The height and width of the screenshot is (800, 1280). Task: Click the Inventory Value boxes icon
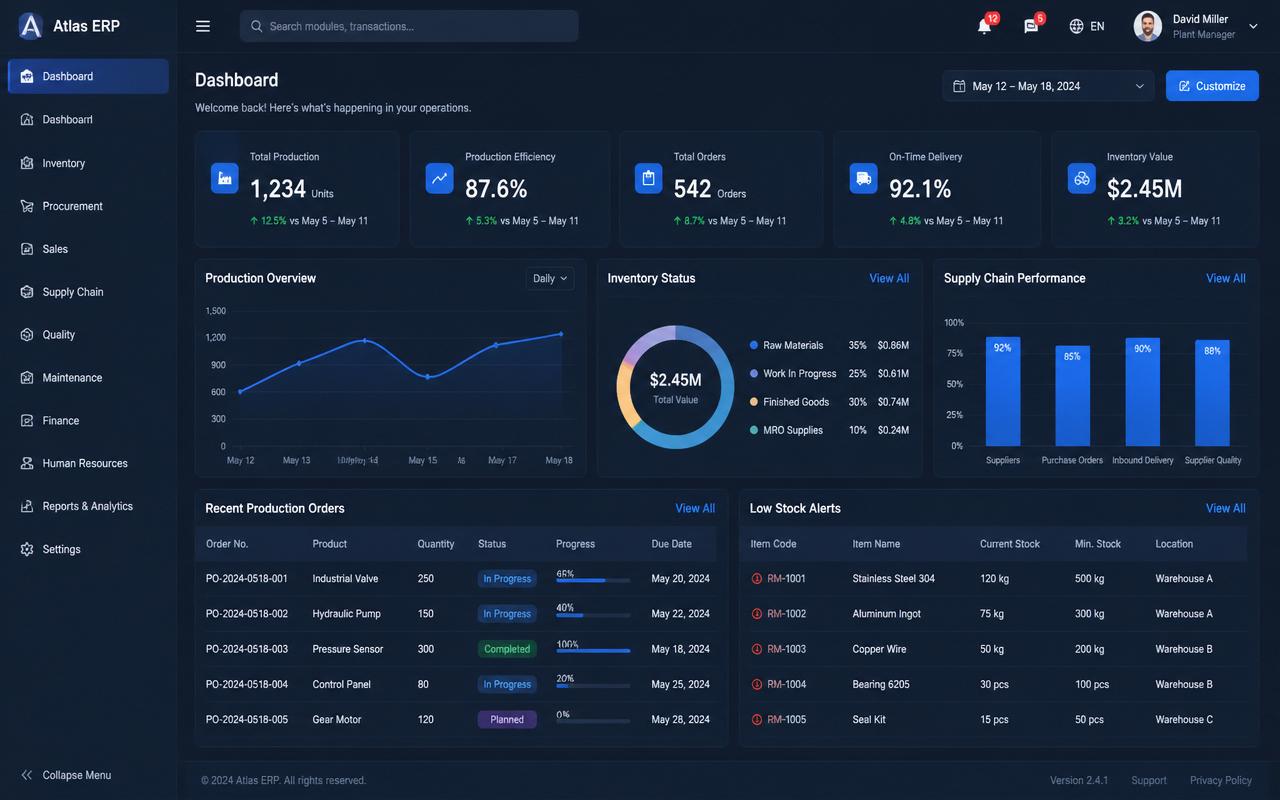point(1082,178)
